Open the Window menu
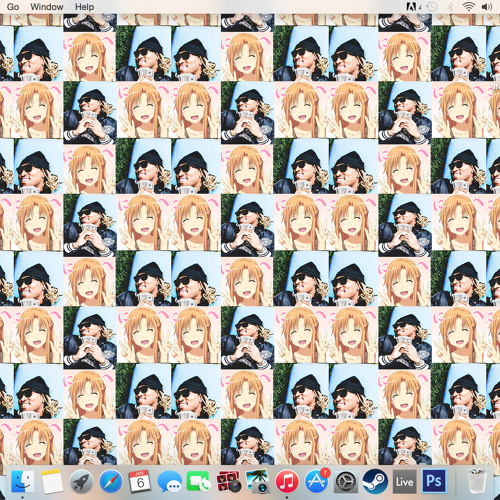The height and width of the screenshot is (500, 500). tap(47, 7)
